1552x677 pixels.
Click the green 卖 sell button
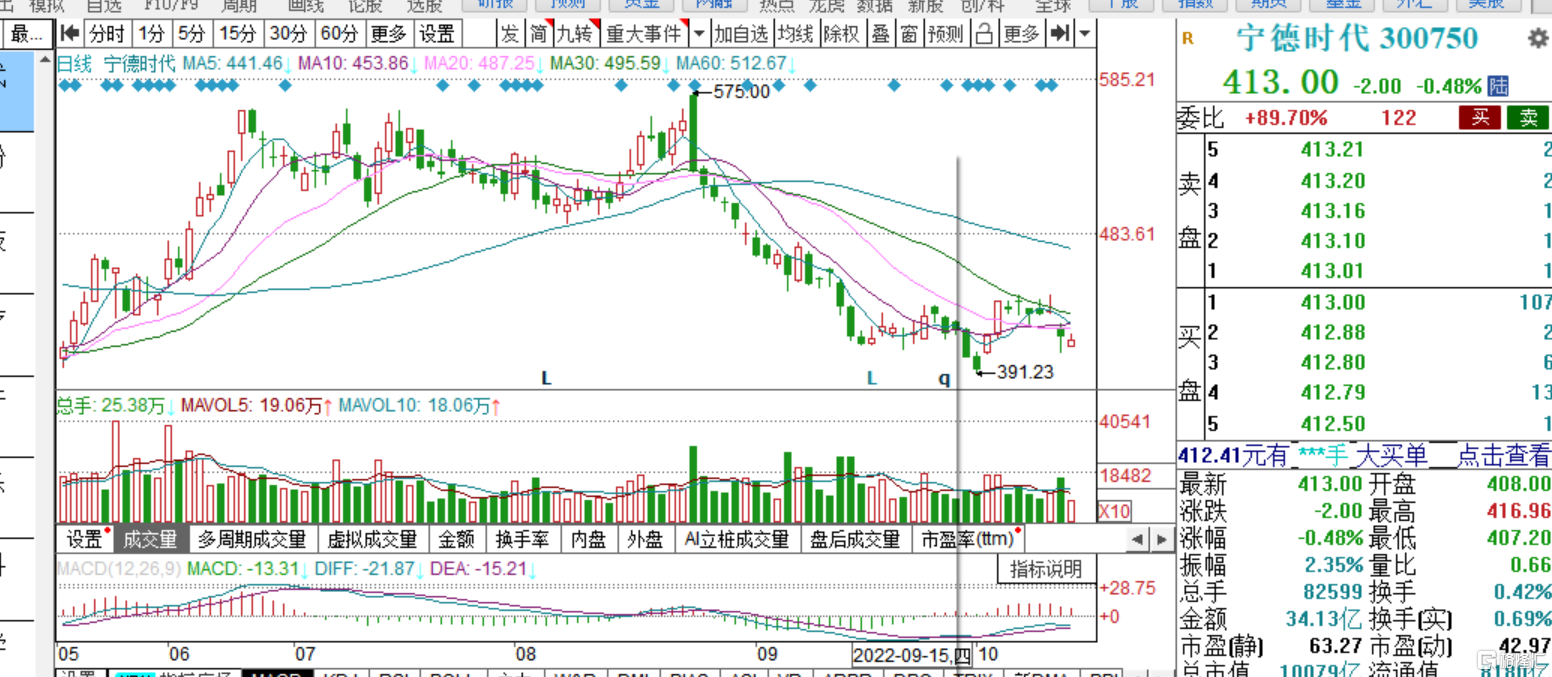[1528, 117]
